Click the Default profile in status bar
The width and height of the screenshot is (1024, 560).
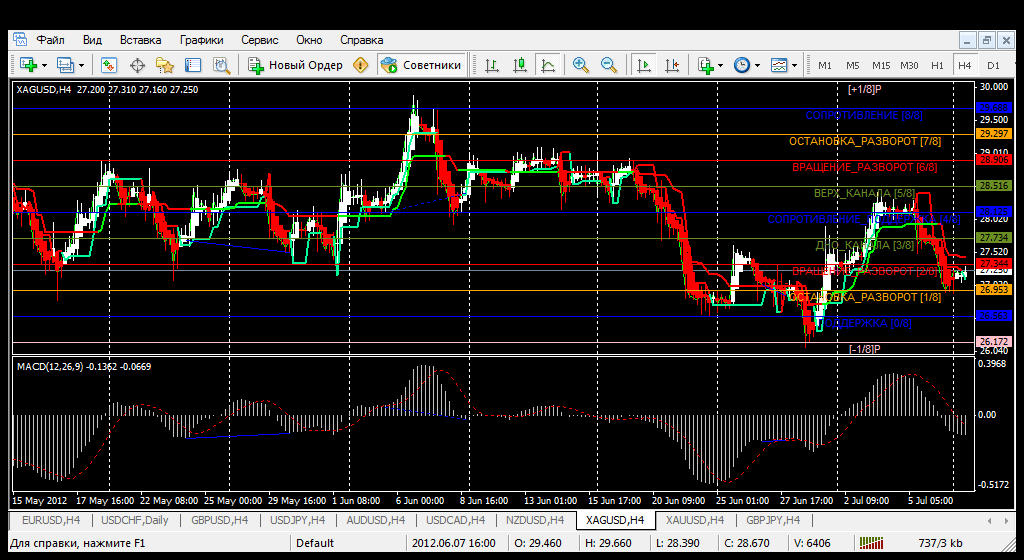(x=315, y=543)
